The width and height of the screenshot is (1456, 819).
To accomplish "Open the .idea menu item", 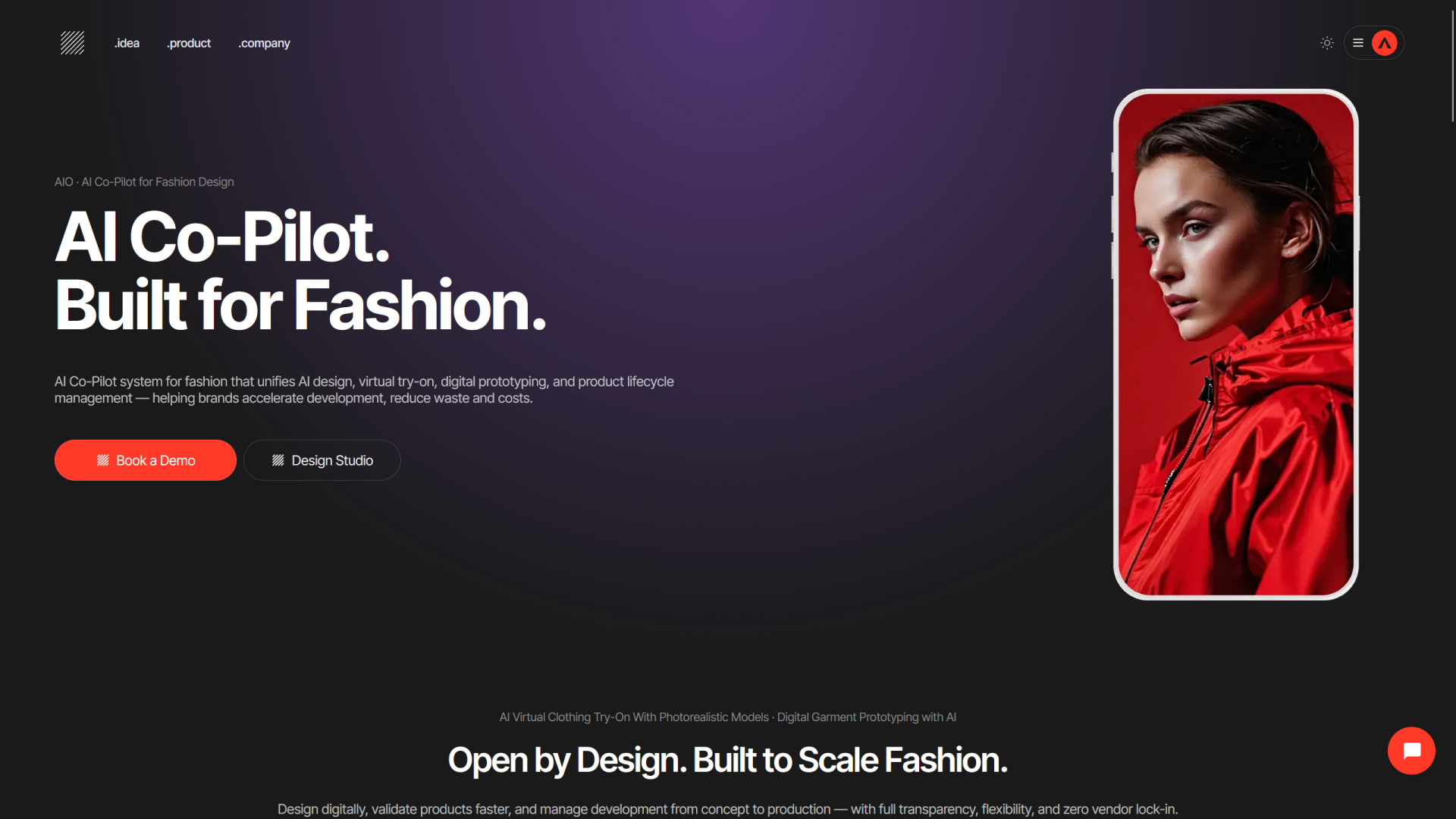I will [x=127, y=43].
